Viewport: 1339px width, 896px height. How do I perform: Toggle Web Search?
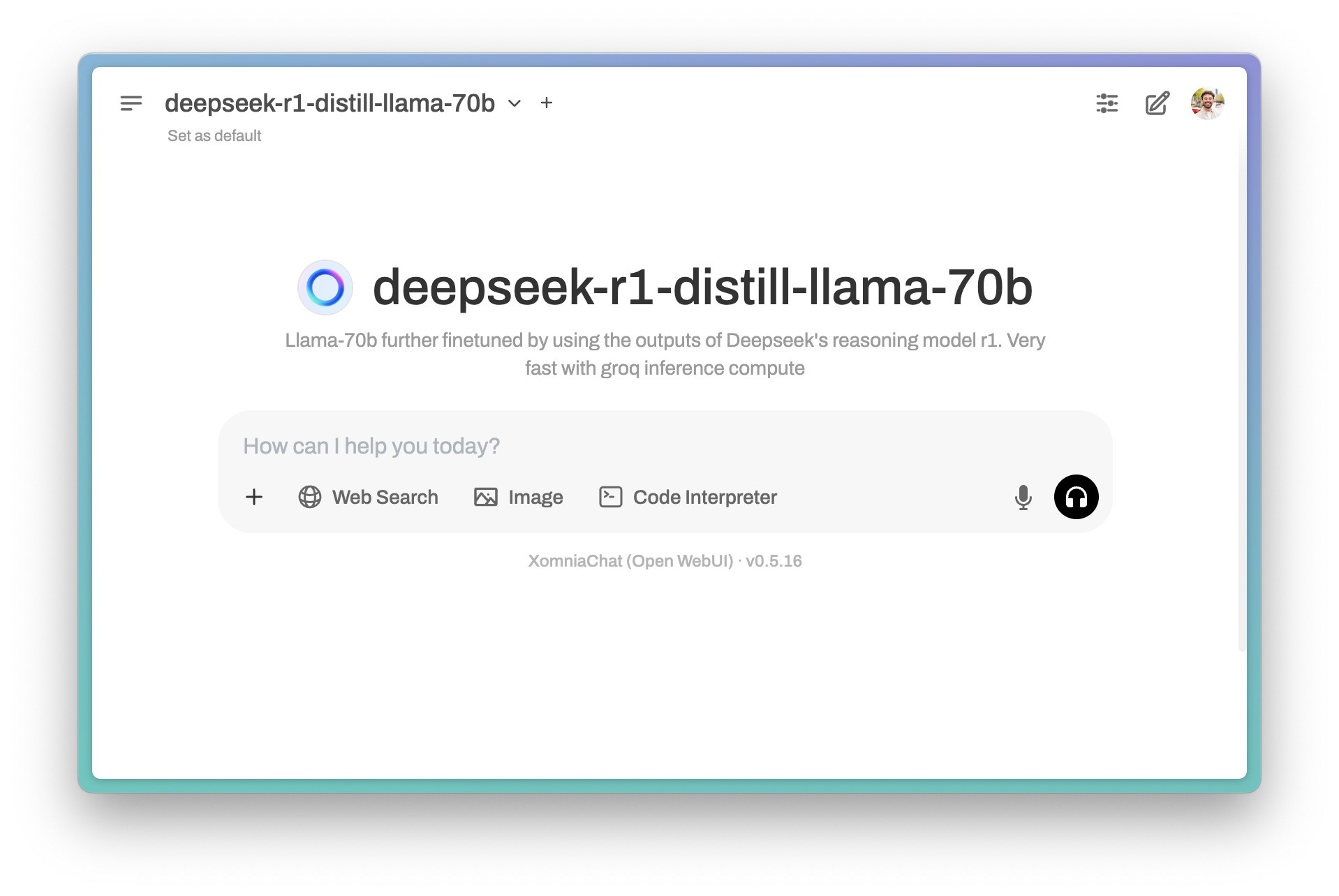coord(369,497)
